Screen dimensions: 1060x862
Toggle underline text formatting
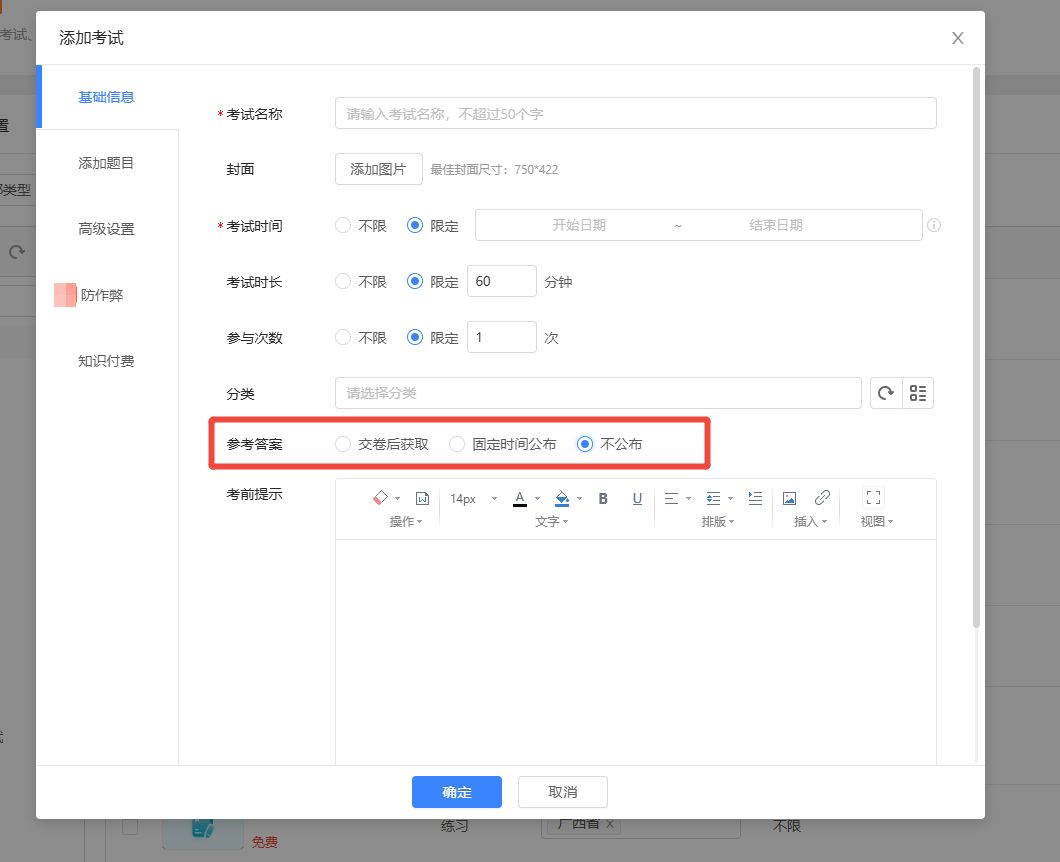tap(637, 498)
